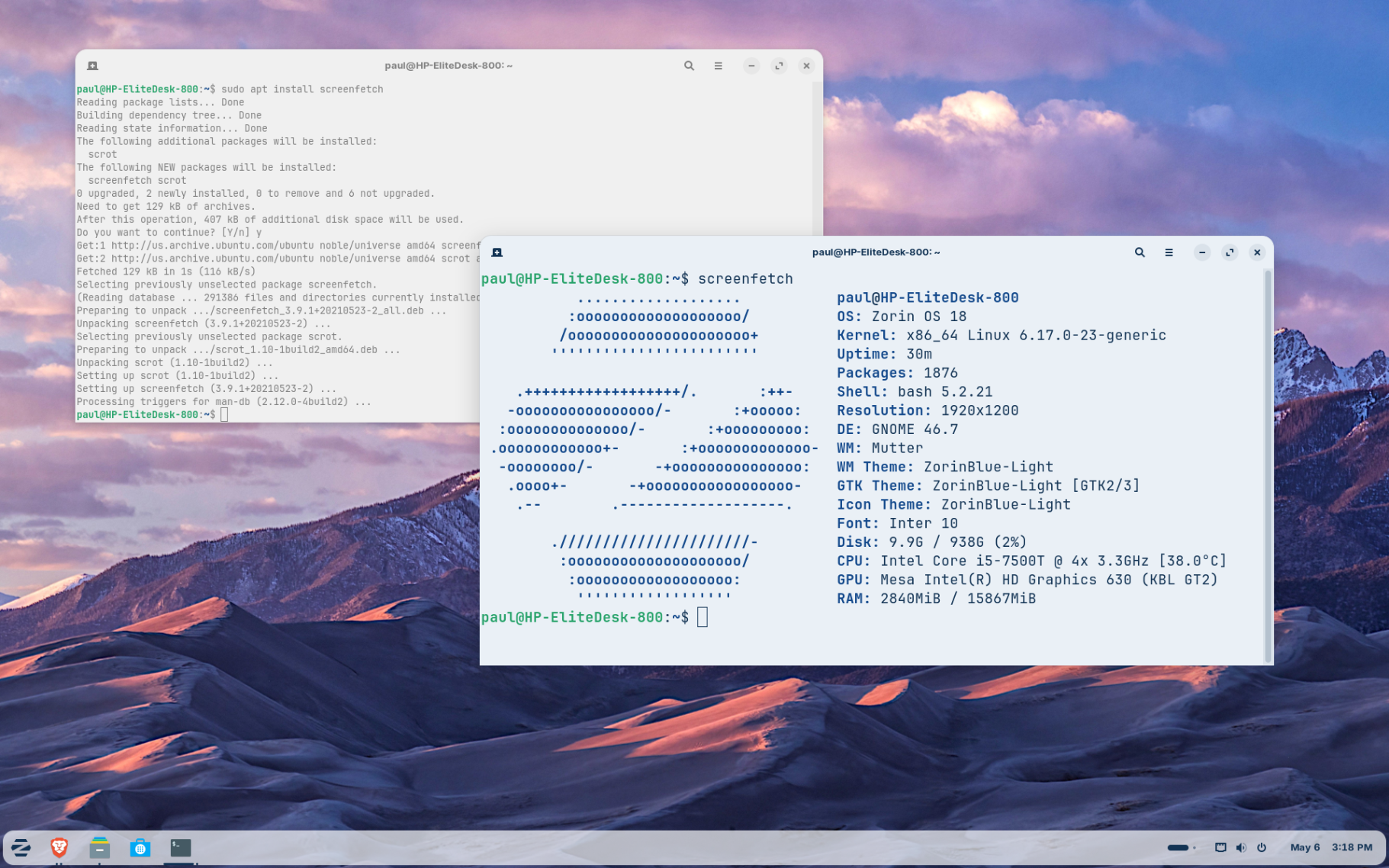Click the 'Packages: 1876' line
1389x868 pixels.
897,373
